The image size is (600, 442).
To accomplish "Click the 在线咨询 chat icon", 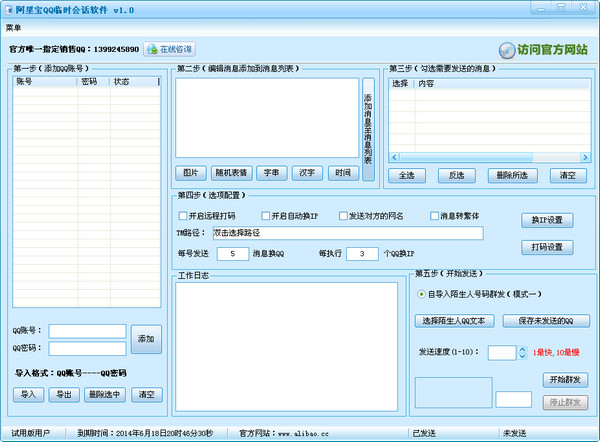I will coord(152,49).
